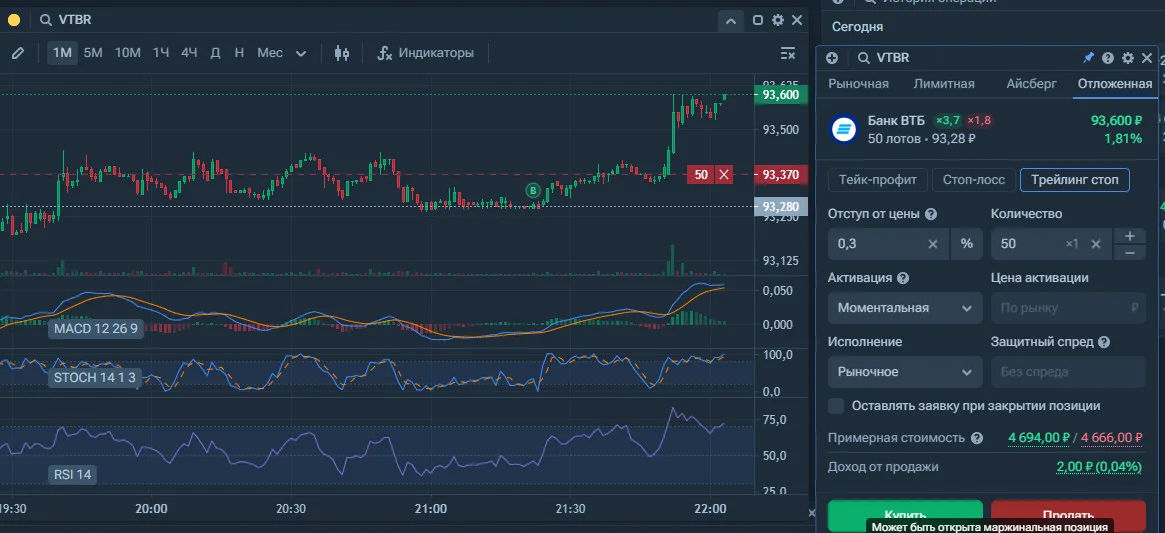
Task: Maximize the chart widget via square icon
Action: [758, 21]
